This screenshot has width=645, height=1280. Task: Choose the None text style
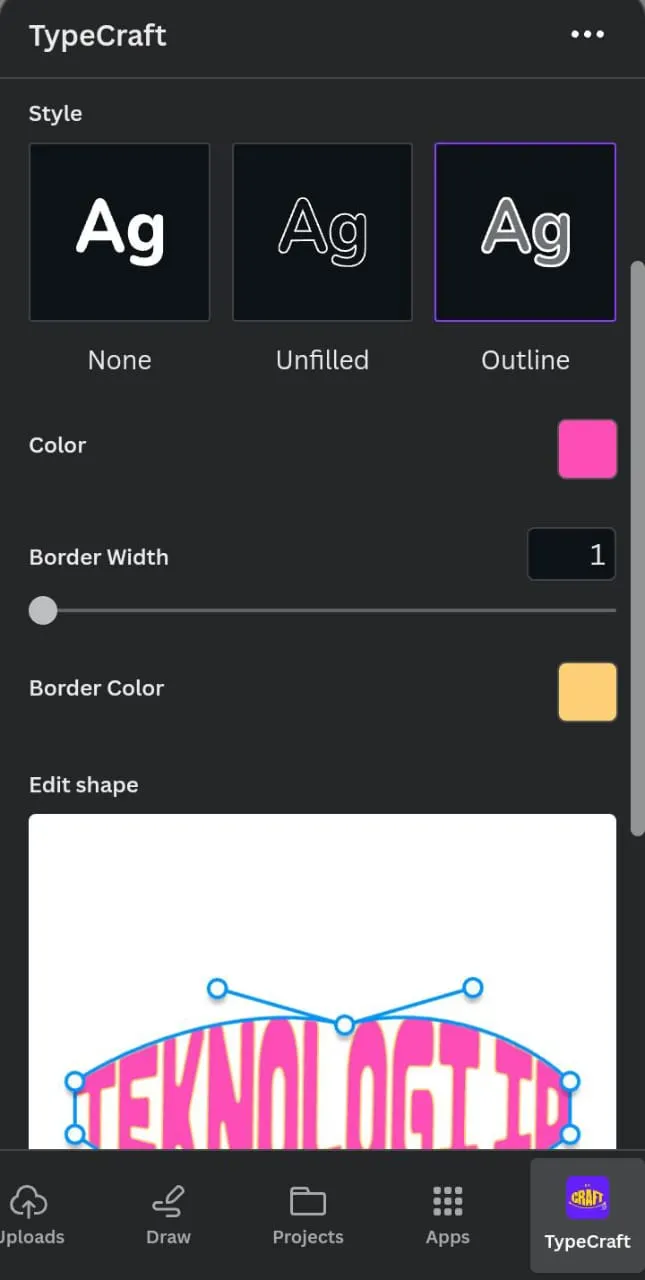[x=120, y=232]
